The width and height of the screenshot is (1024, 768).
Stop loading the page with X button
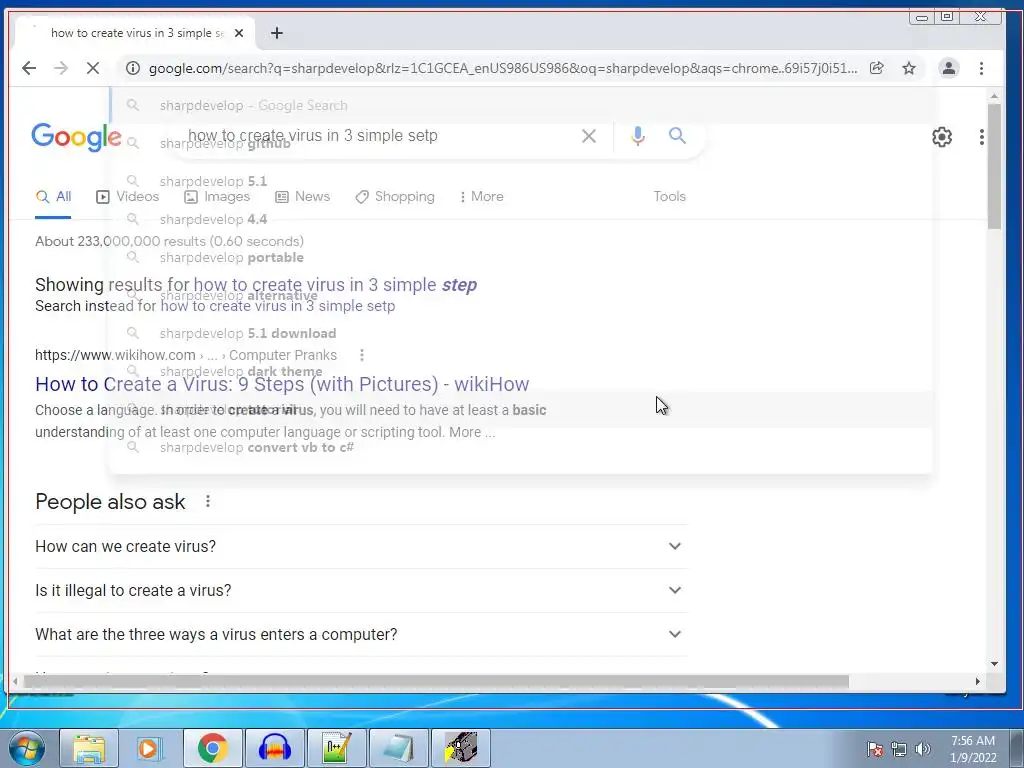point(93,68)
